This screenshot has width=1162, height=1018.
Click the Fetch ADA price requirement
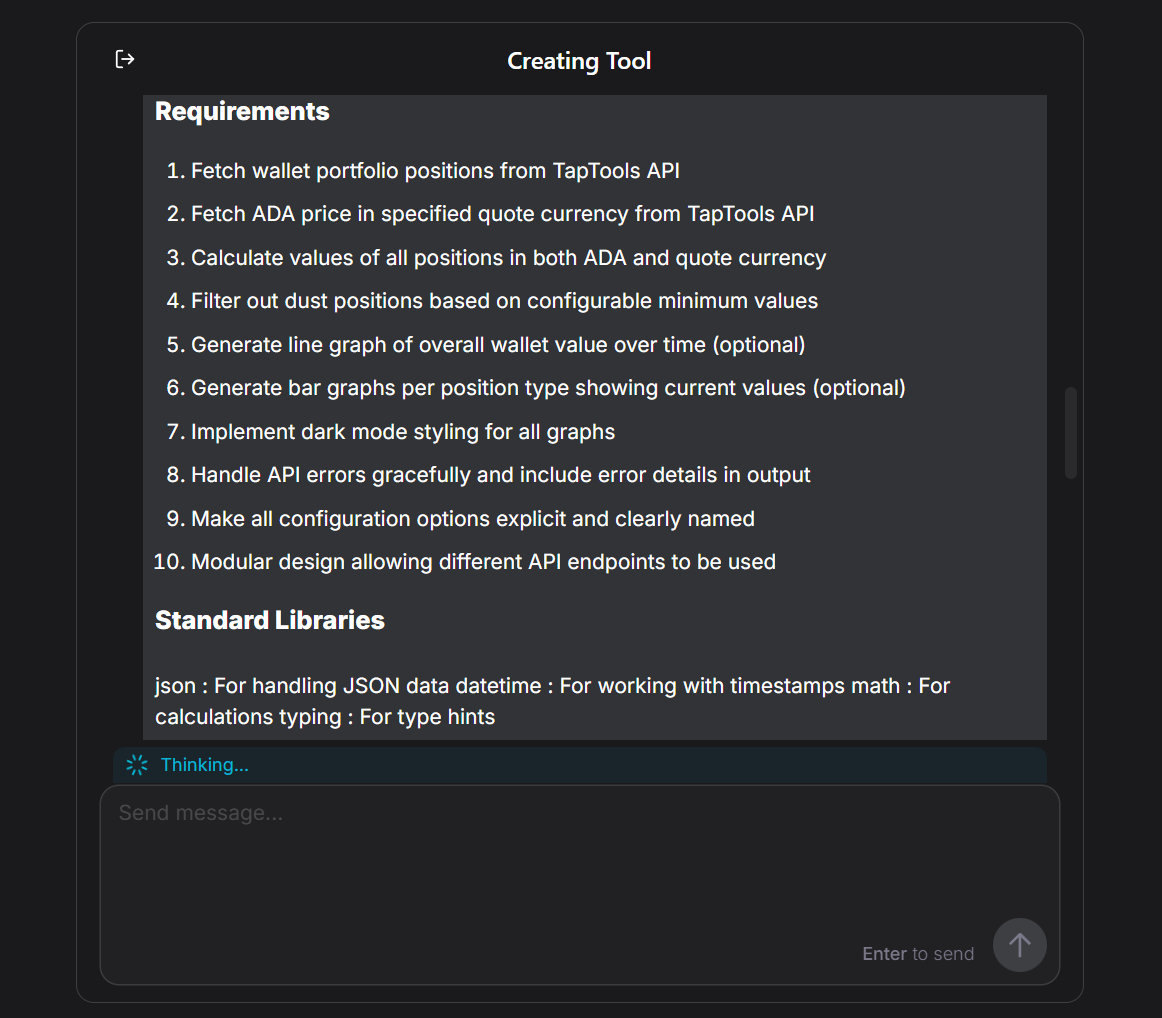point(502,214)
